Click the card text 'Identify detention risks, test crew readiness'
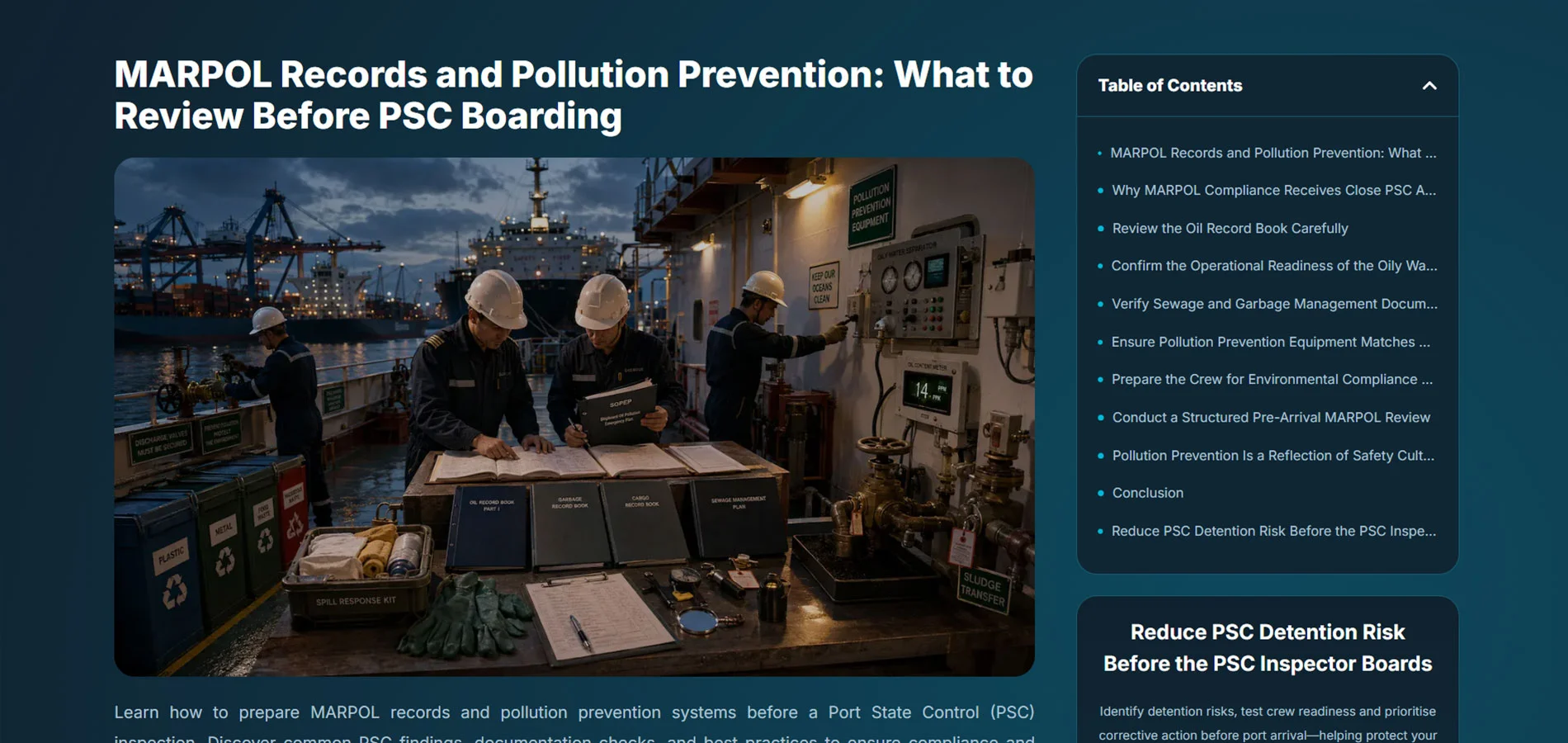Image resolution: width=1568 pixels, height=743 pixels. 1268,723
